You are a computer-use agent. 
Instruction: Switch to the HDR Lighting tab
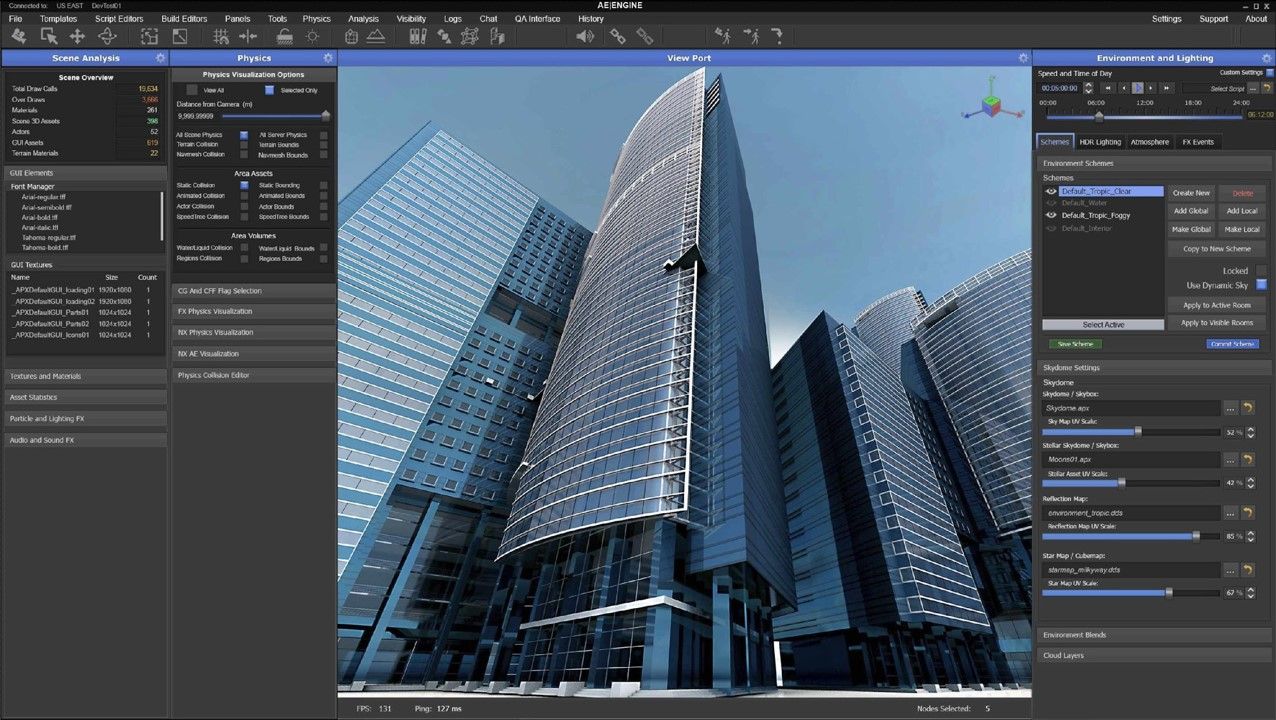[1100, 142]
